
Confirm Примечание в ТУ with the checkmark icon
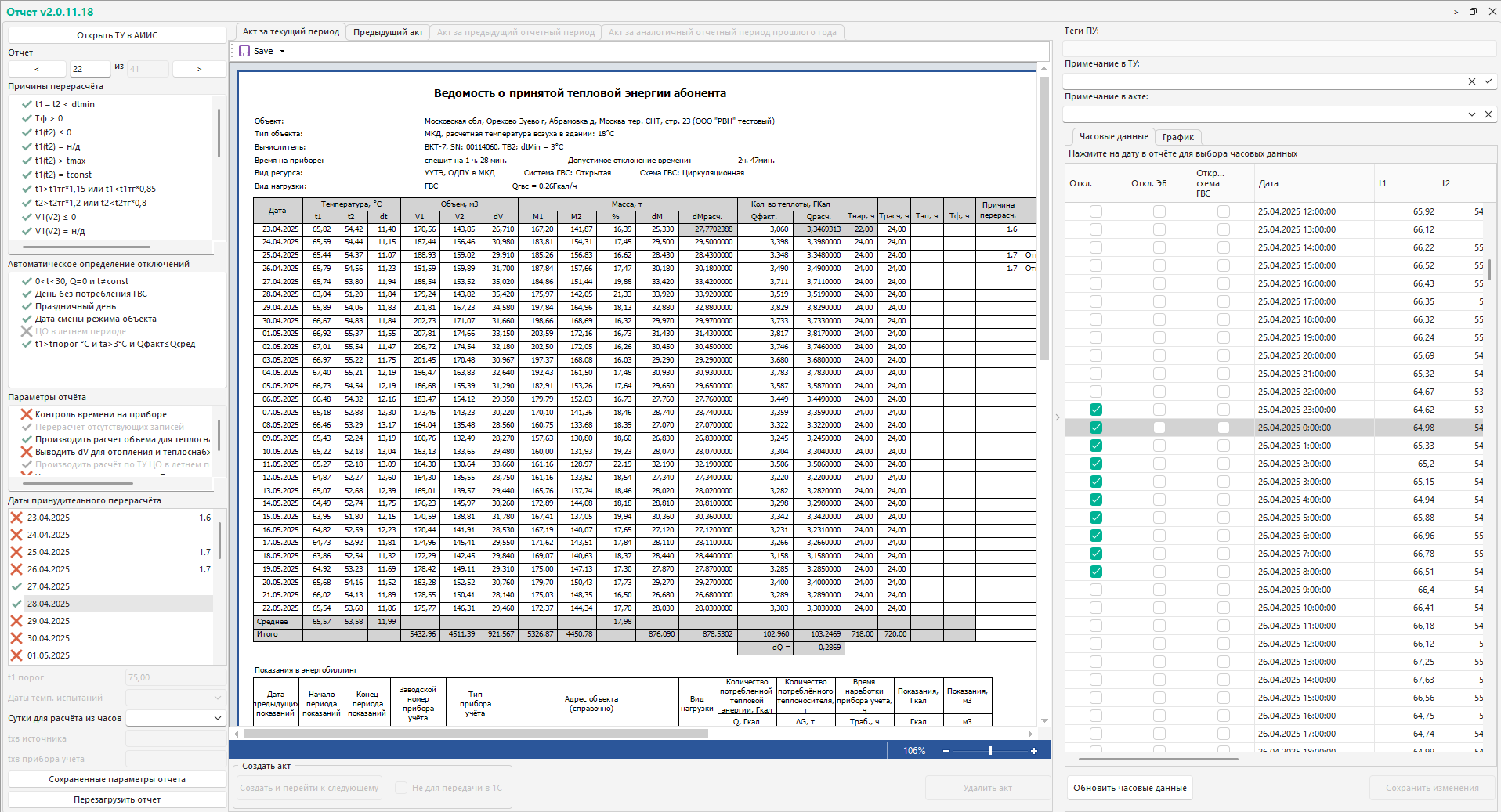[x=1488, y=81]
